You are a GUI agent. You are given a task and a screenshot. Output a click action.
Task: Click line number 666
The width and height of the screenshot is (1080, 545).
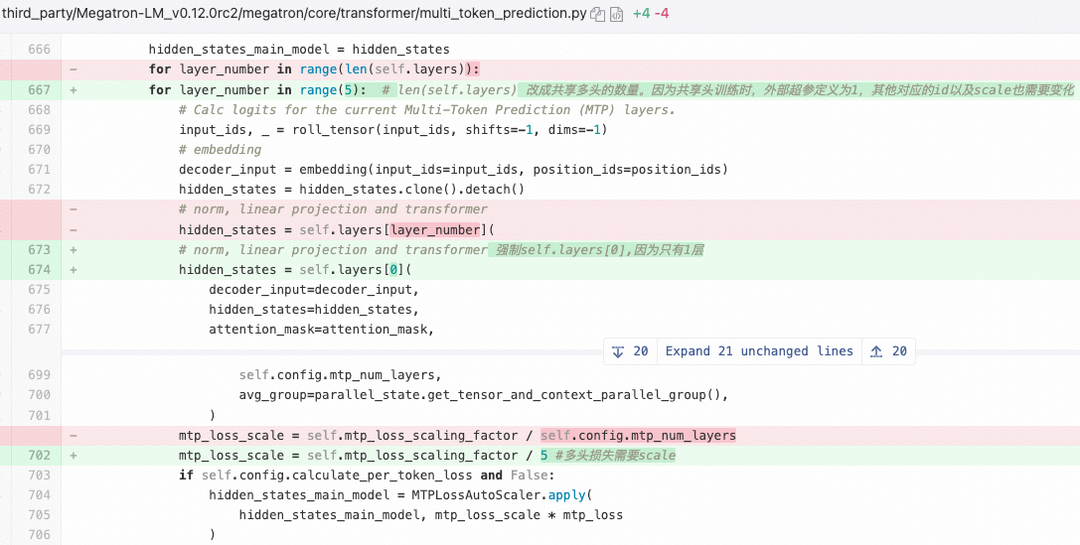tap(39, 50)
